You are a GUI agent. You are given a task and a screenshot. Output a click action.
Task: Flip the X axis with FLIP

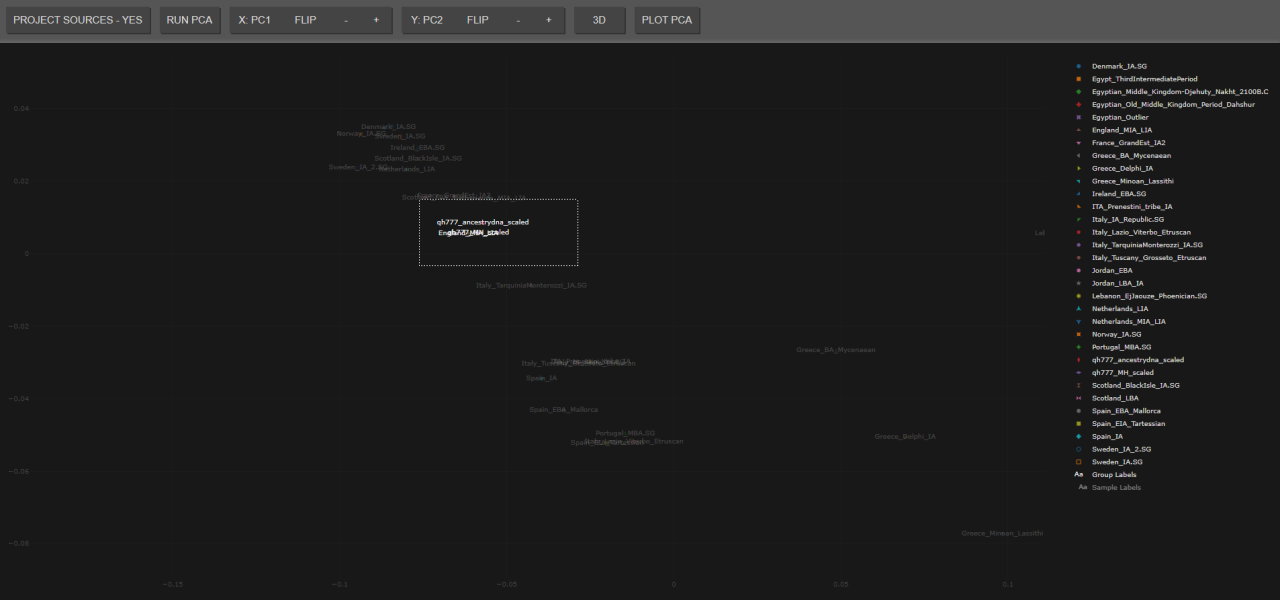point(306,20)
